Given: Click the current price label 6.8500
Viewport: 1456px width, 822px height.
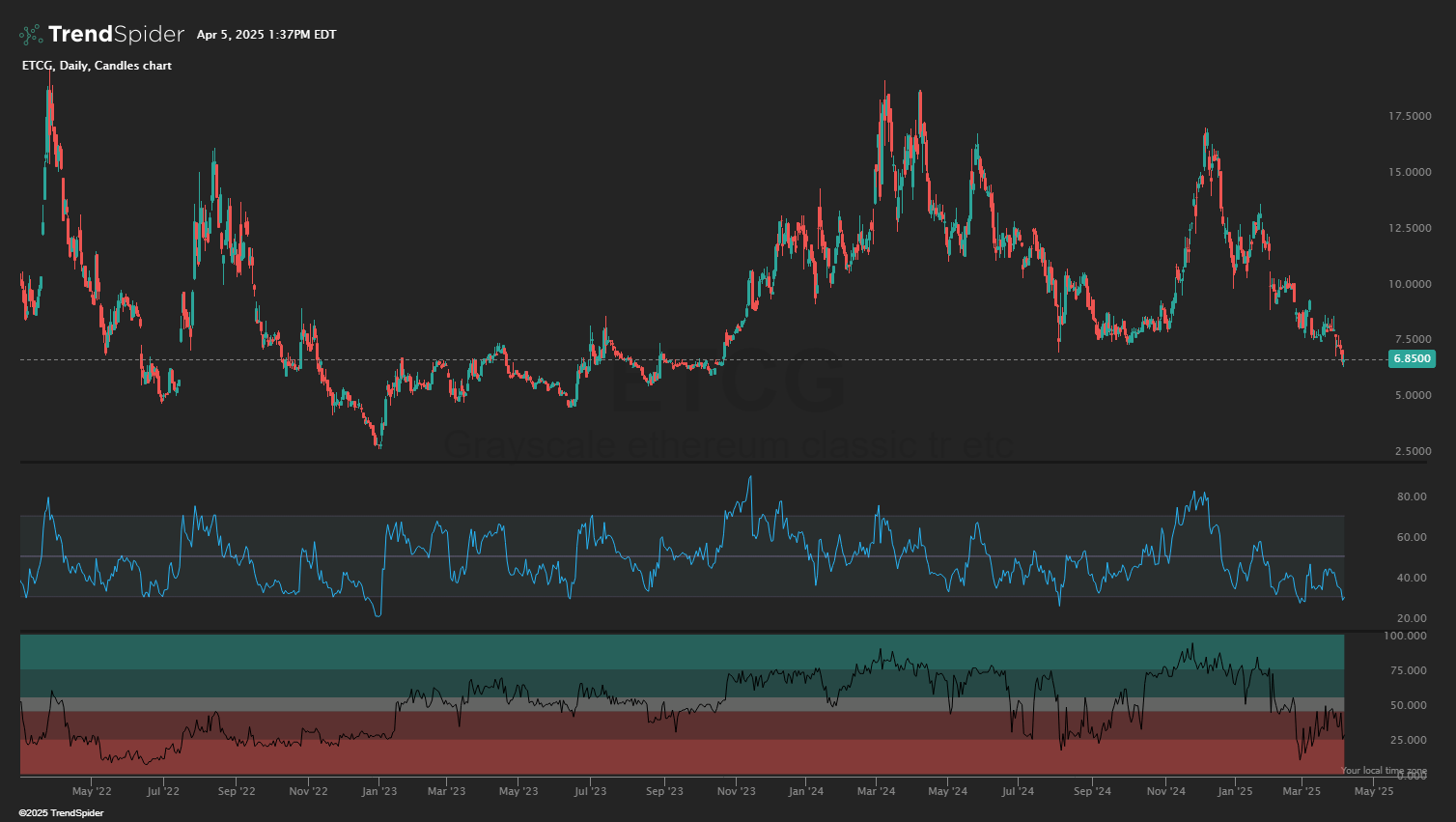Looking at the screenshot, I should click(1411, 358).
